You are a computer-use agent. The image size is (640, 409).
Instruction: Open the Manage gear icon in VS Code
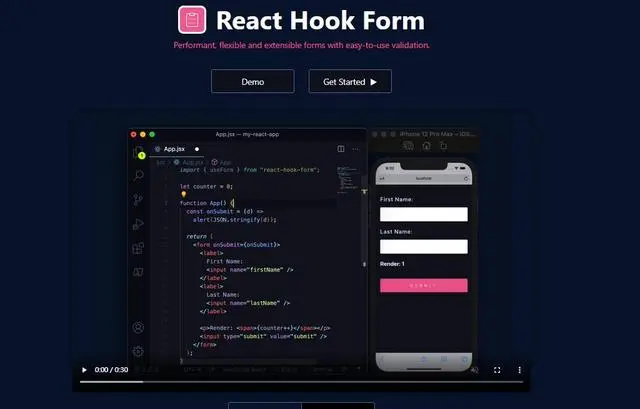coord(138,351)
